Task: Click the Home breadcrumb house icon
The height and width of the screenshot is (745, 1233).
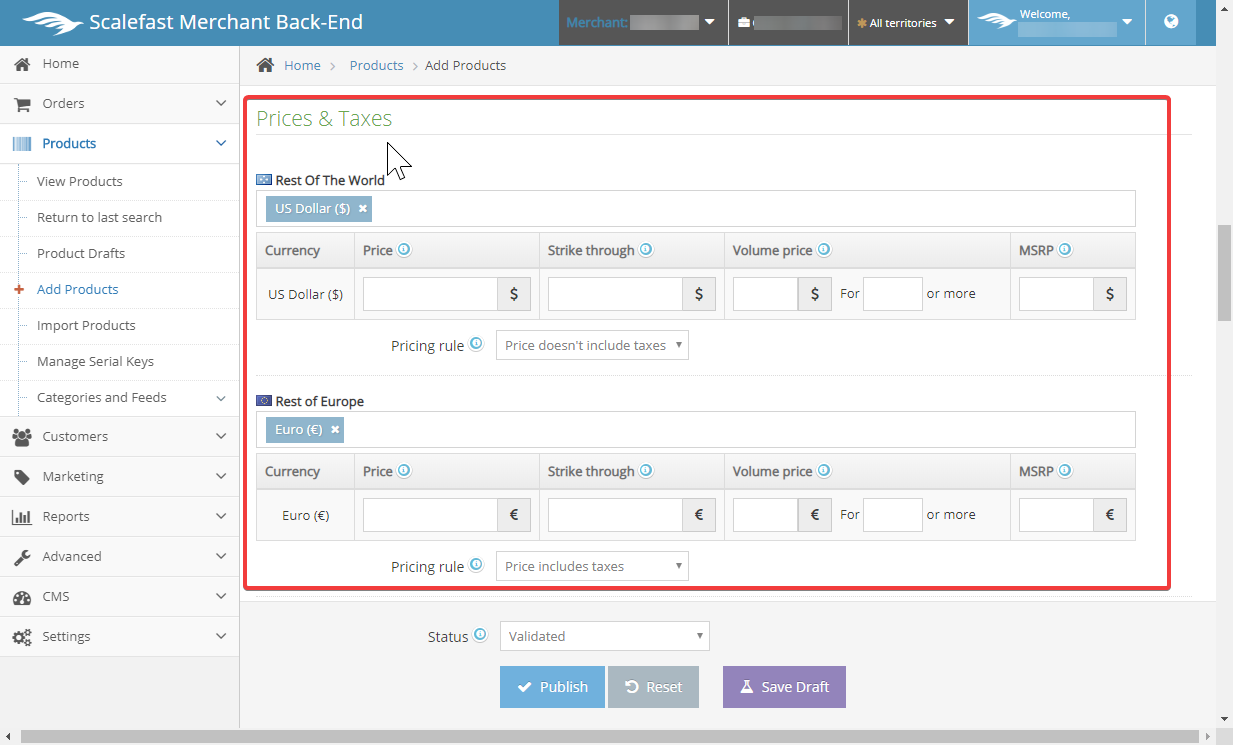Action: (265, 65)
